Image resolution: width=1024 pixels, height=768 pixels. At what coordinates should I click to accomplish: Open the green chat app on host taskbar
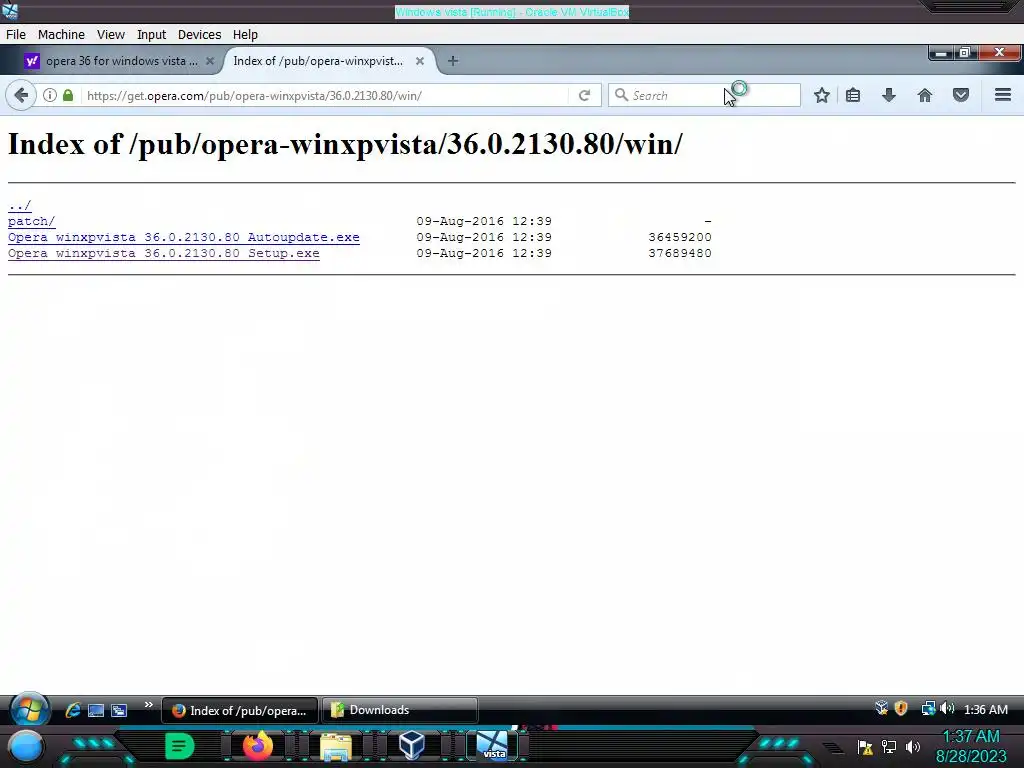(180, 746)
